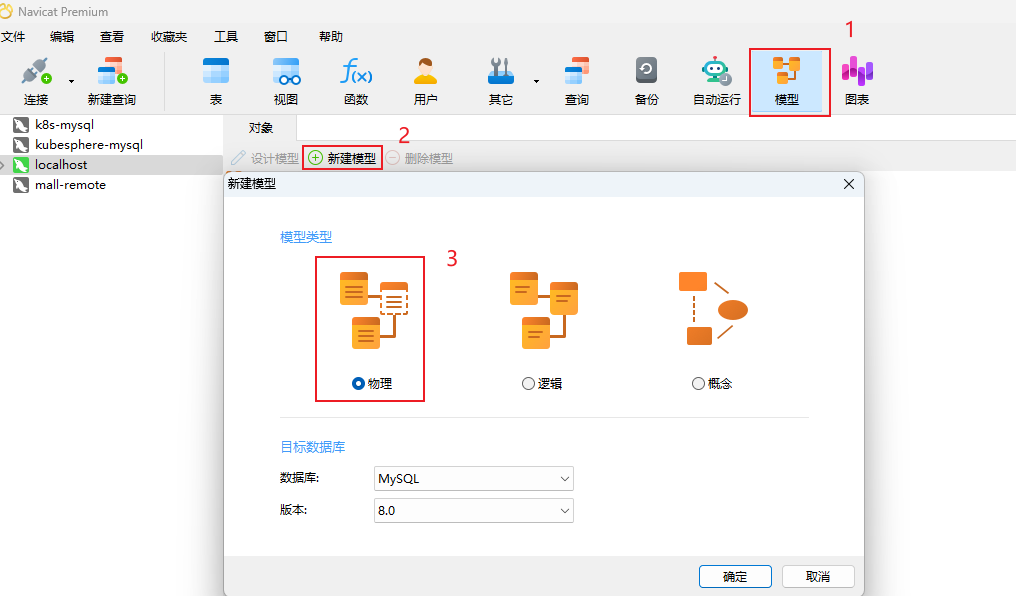Click the Navicat Premium app logo
Screen dimensions: 1016x596
tap(6, 11)
